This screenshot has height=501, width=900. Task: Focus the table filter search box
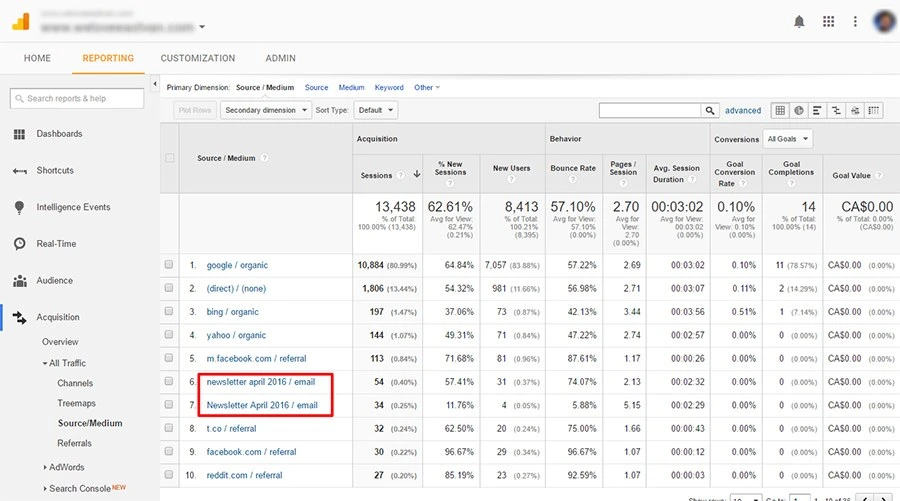pos(650,110)
